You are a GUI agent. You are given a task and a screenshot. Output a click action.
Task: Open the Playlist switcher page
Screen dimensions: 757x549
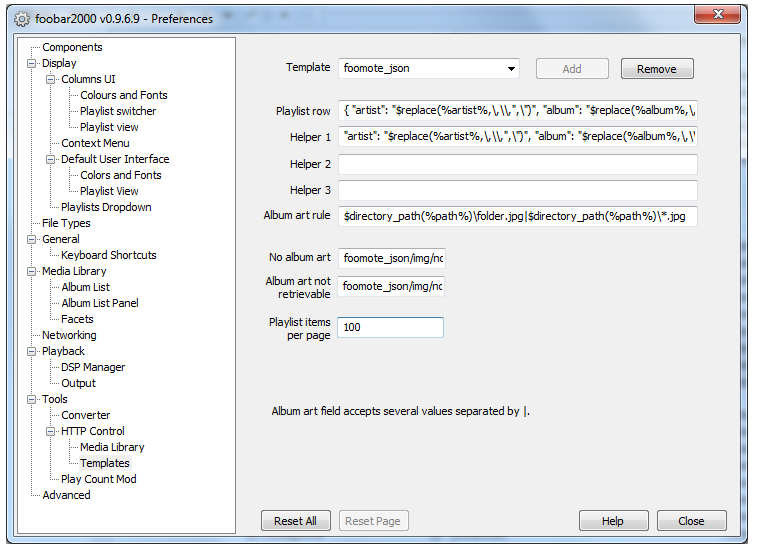tap(118, 111)
